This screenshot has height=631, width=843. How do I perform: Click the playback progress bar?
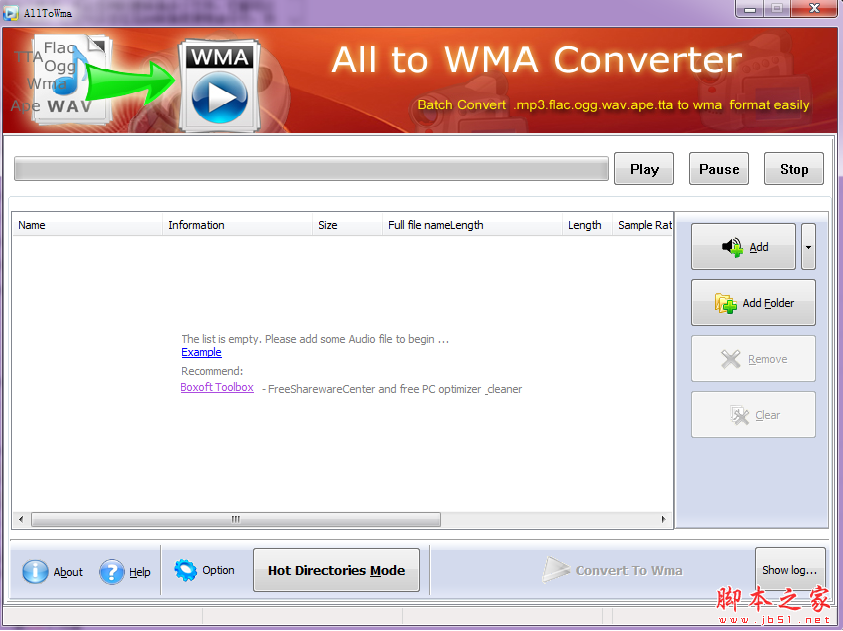coord(311,169)
